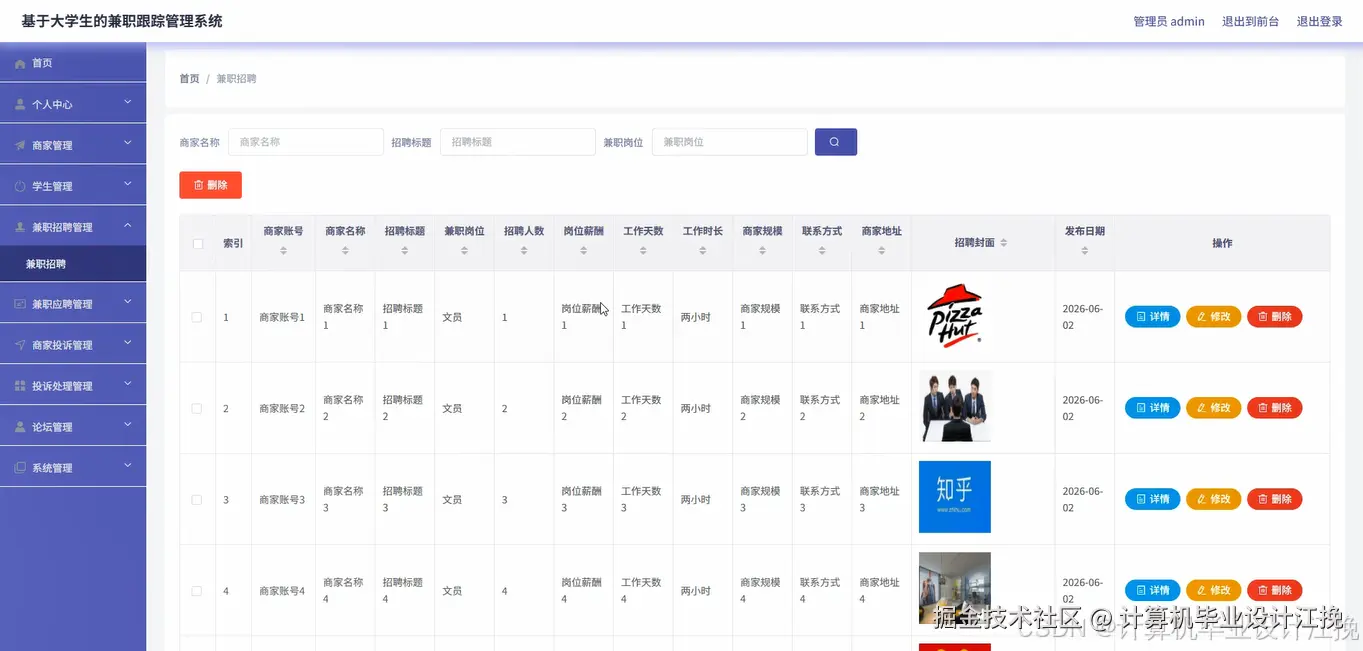1363x651 pixels.
Task: Click 首页 in the breadcrumb
Action: point(189,79)
